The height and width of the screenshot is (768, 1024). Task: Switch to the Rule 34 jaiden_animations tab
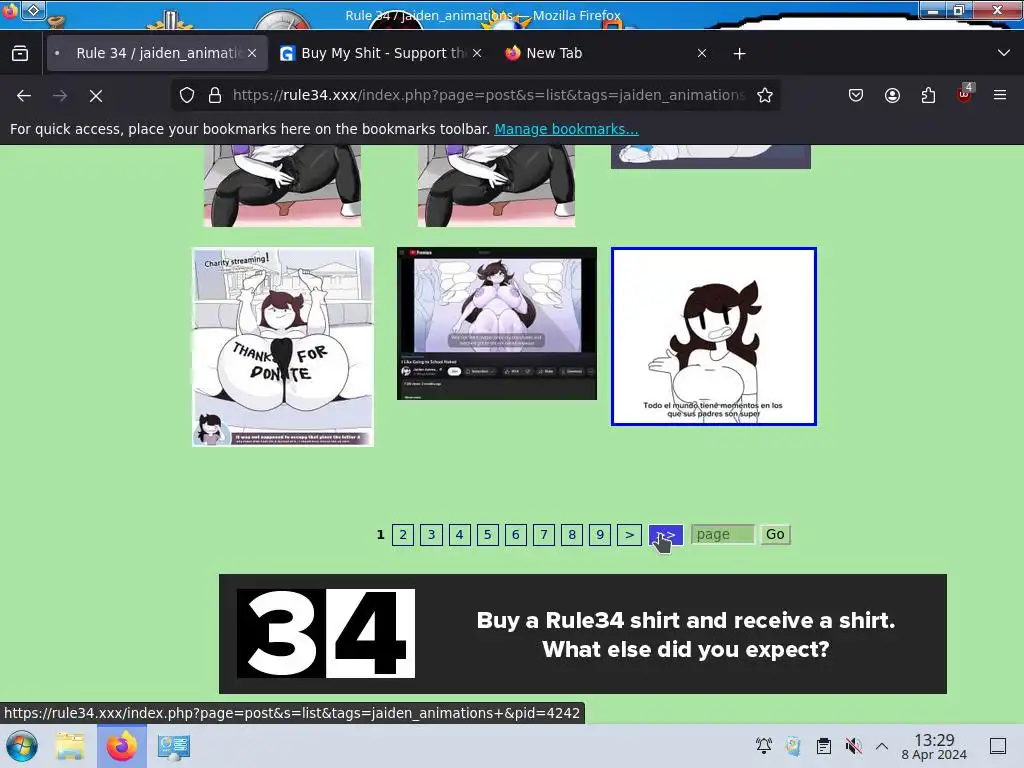coord(157,54)
